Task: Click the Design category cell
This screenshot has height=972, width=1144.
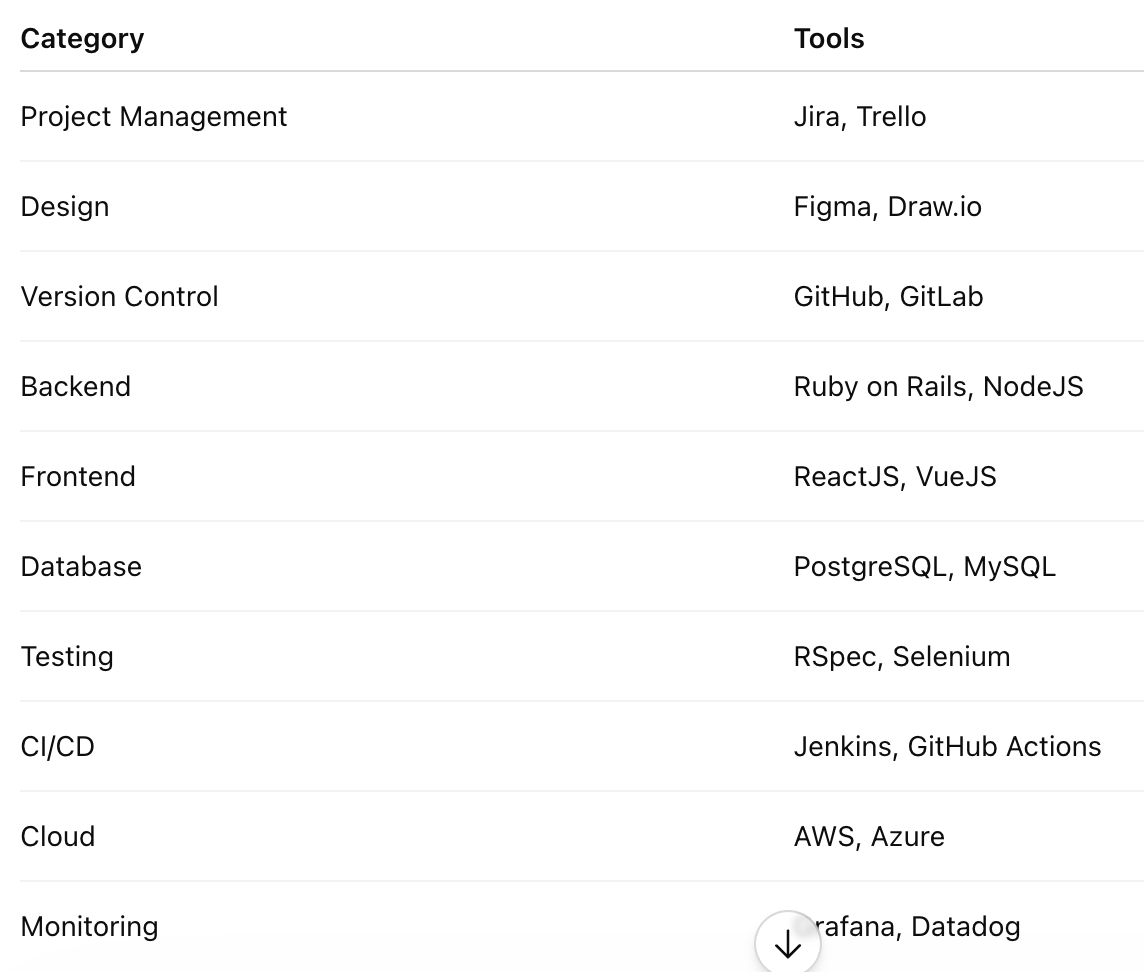Action: (65, 207)
